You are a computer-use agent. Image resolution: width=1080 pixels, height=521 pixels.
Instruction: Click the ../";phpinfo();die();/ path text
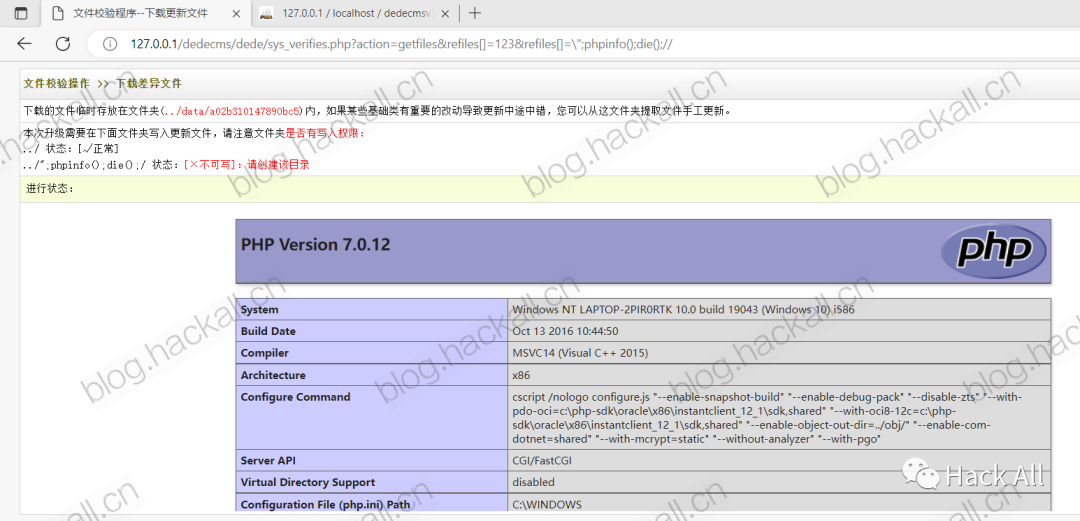(x=85, y=165)
